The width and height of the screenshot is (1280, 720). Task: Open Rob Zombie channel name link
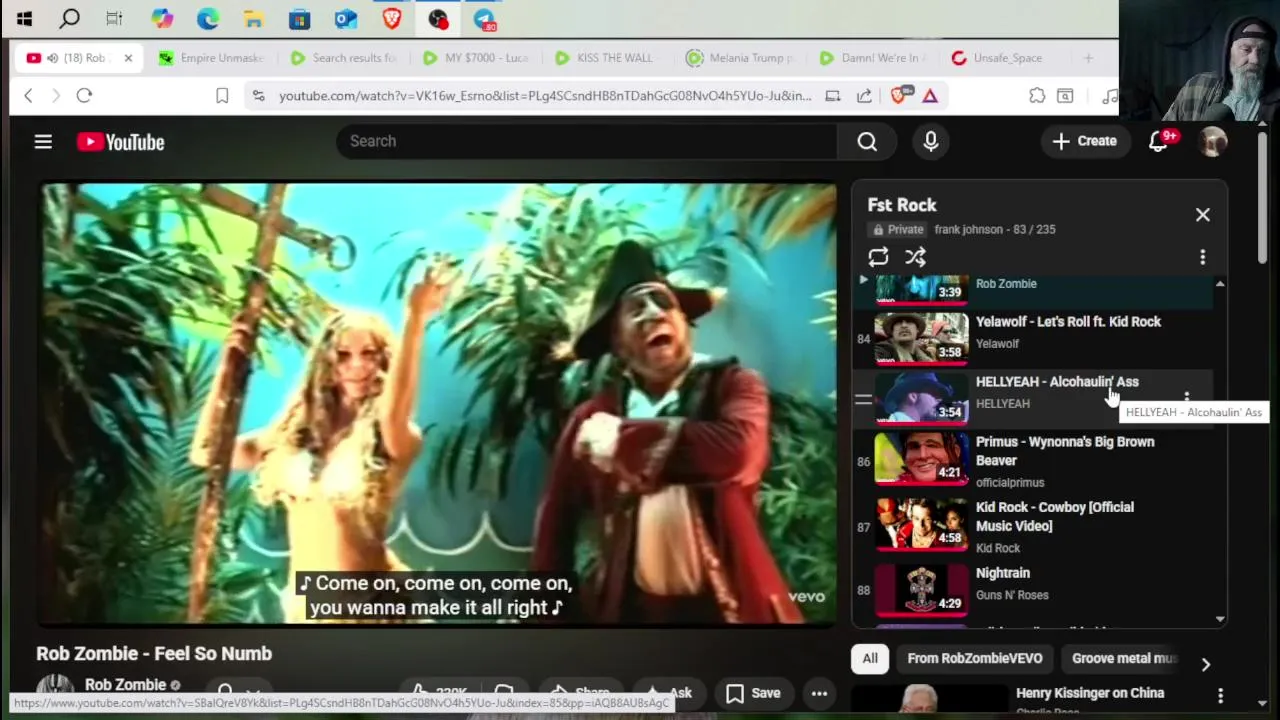point(125,685)
